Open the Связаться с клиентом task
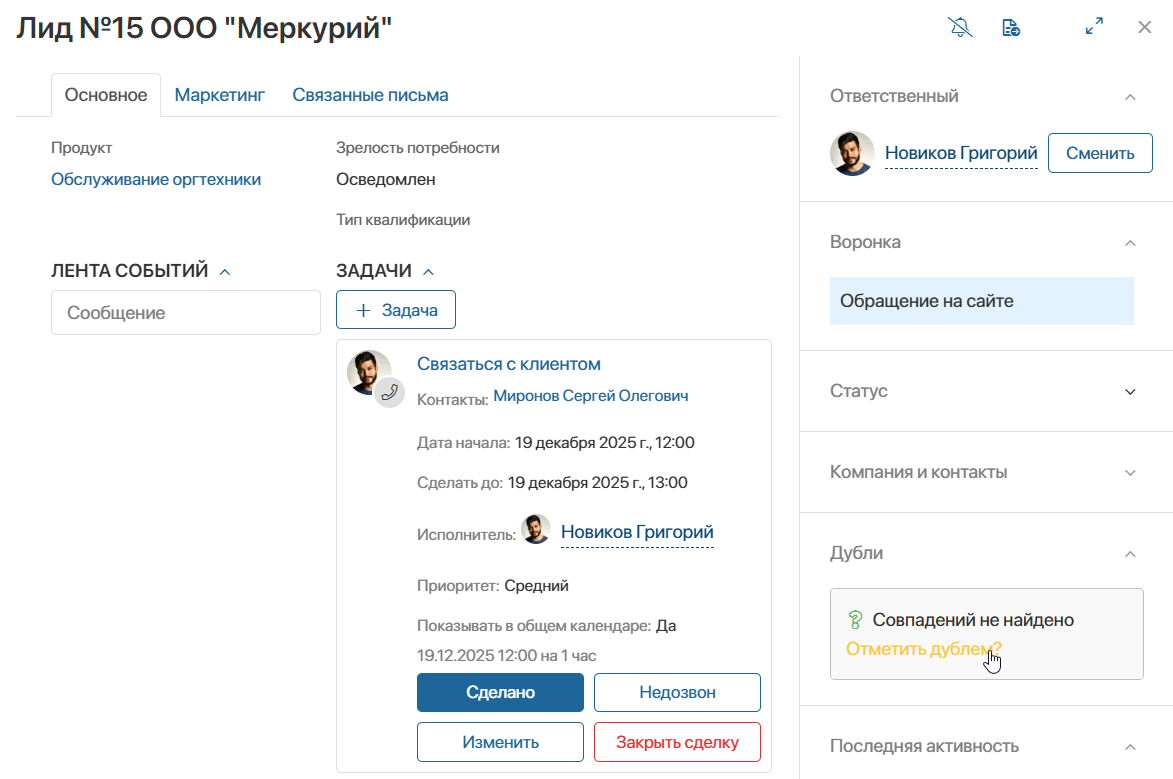 click(509, 364)
